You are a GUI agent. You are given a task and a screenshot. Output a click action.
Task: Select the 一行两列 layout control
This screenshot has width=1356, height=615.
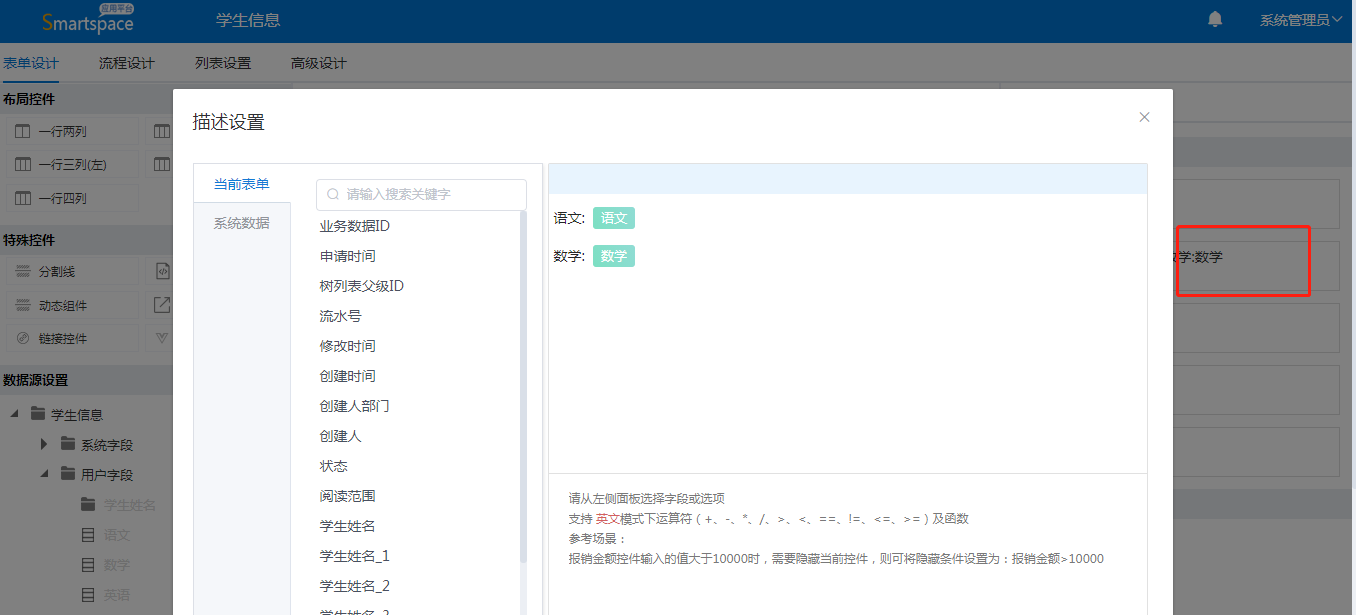click(x=72, y=131)
